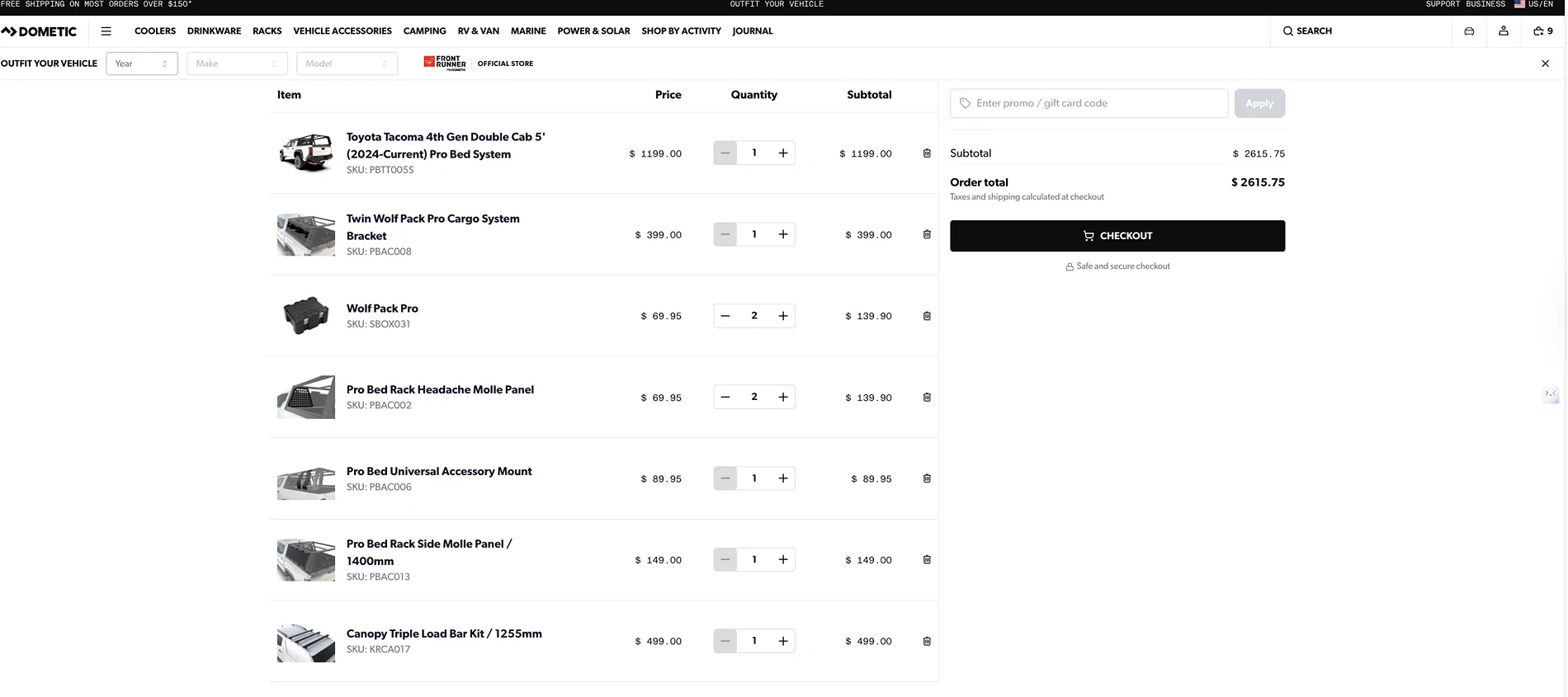Decrease Headache Molle Panel quantity

coord(725,397)
